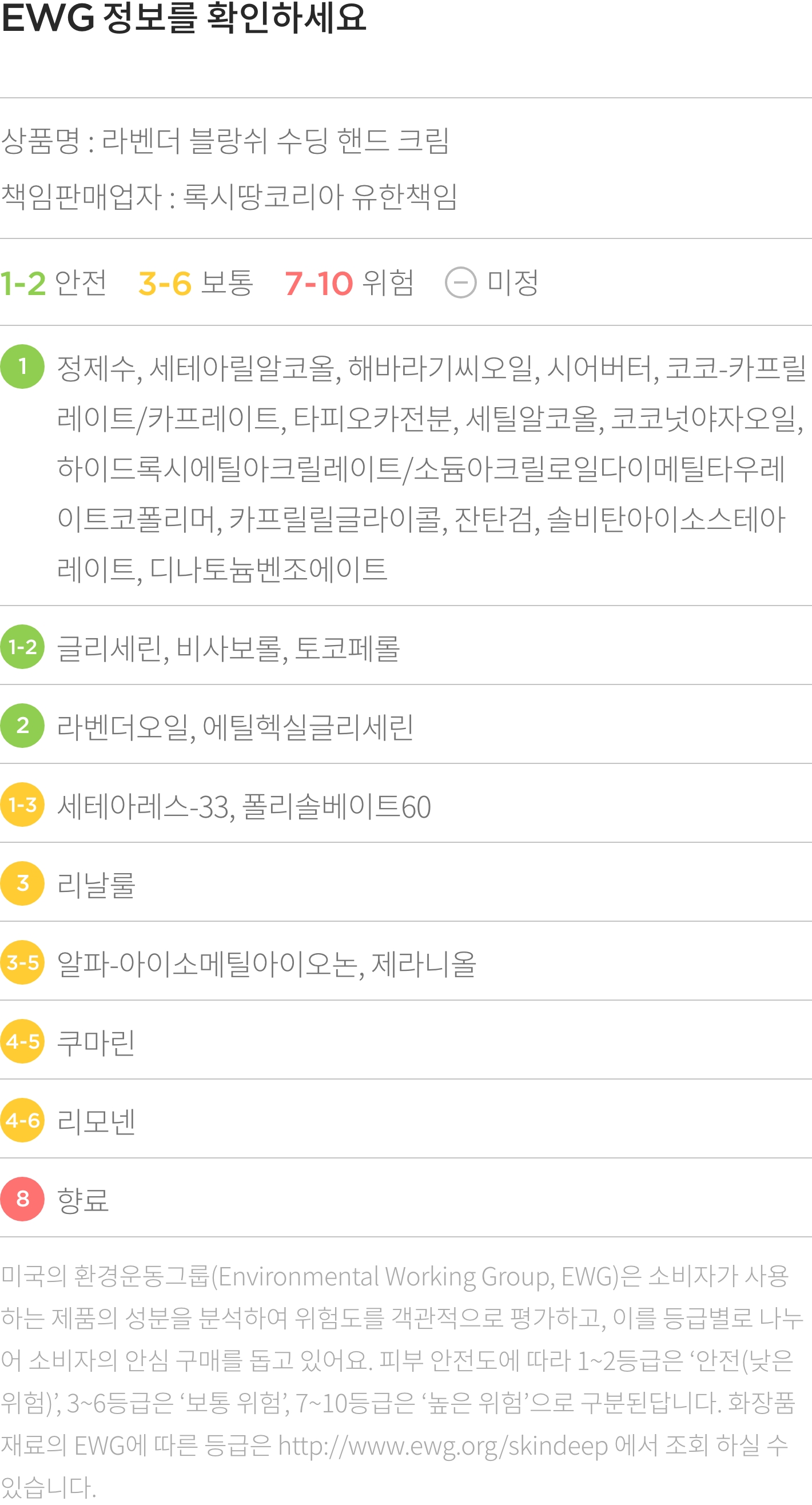Click the yellow 4-6 grade badge

click(x=22, y=1120)
